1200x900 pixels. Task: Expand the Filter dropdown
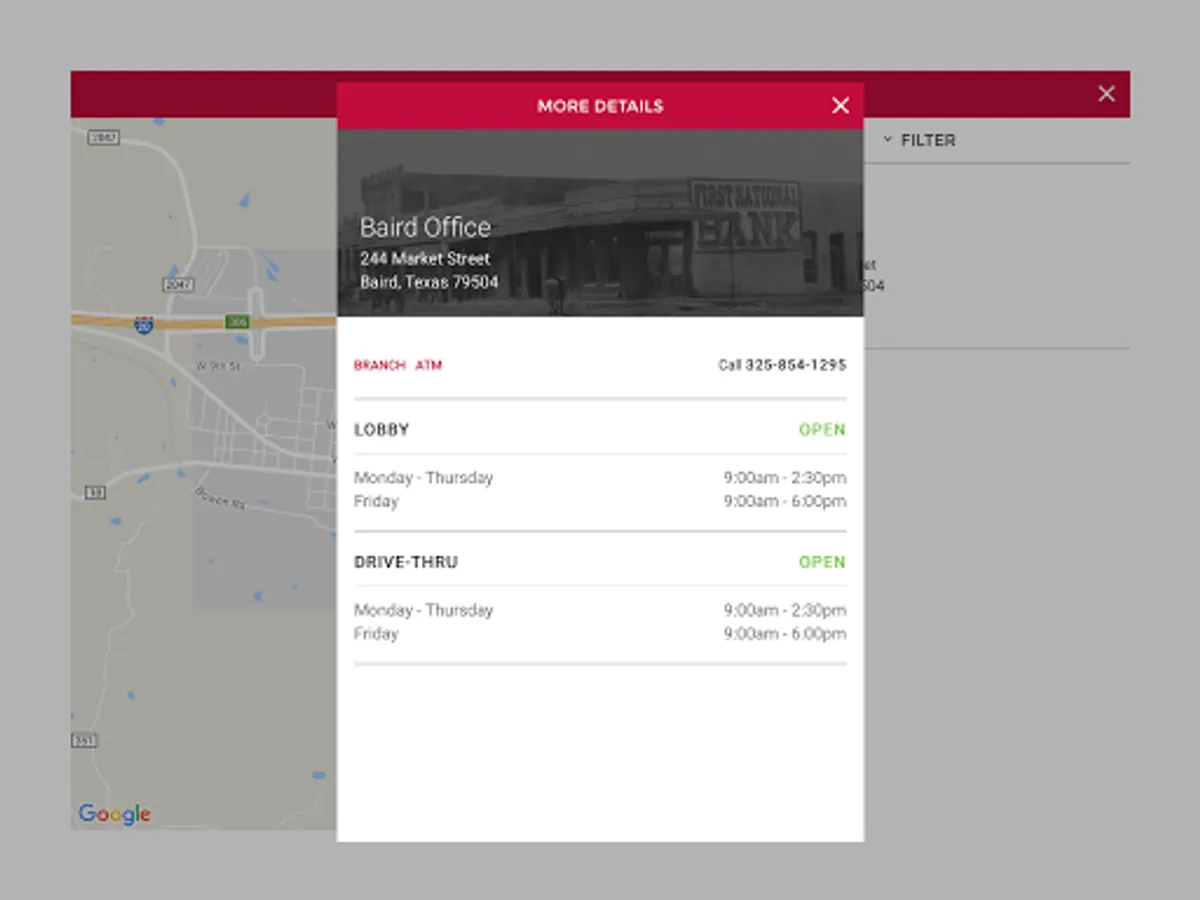(x=918, y=140)
